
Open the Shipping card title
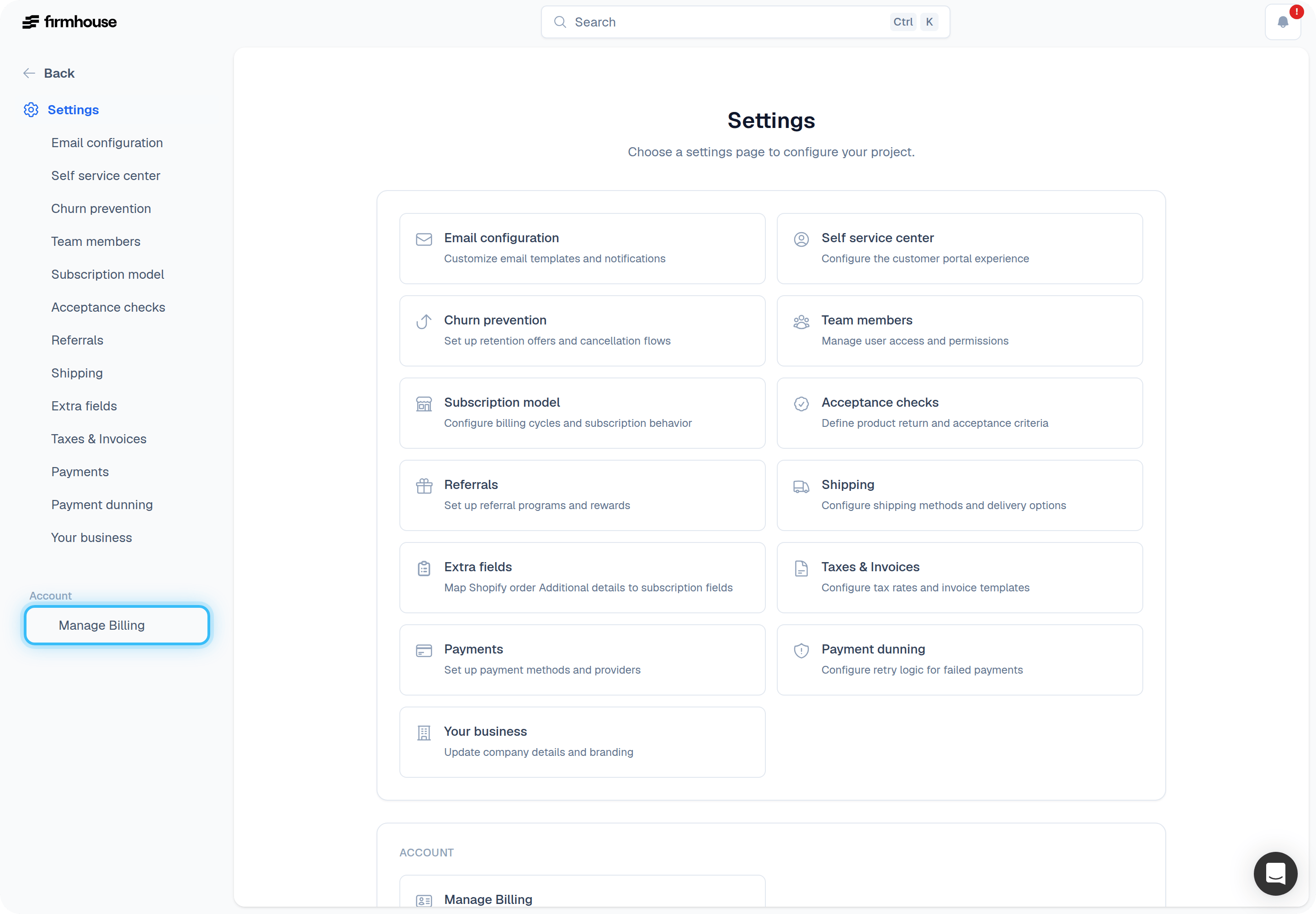pyautogui.click(x=848, y=484)
